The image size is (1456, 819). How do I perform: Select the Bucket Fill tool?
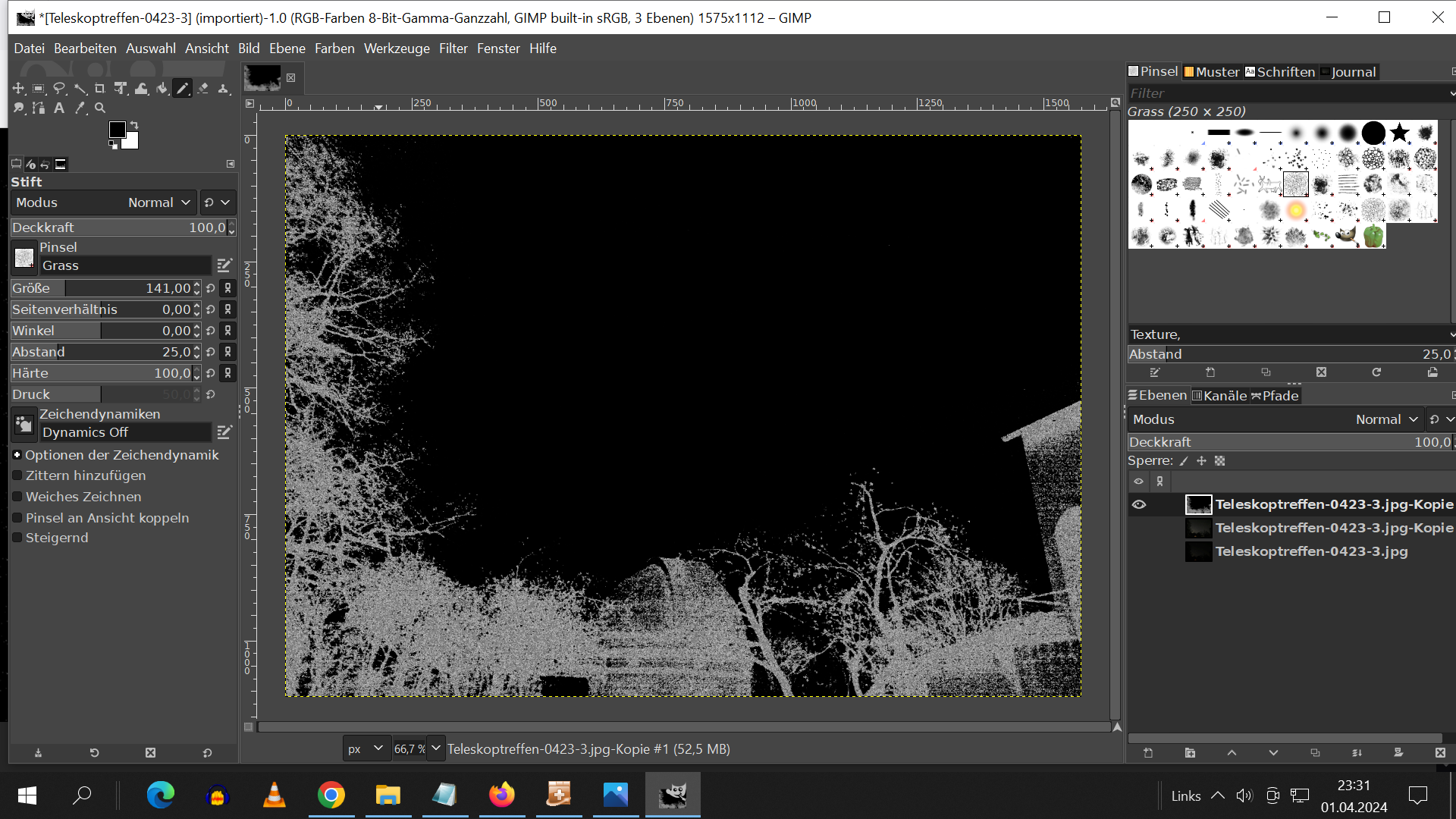[x=162, y=89]
